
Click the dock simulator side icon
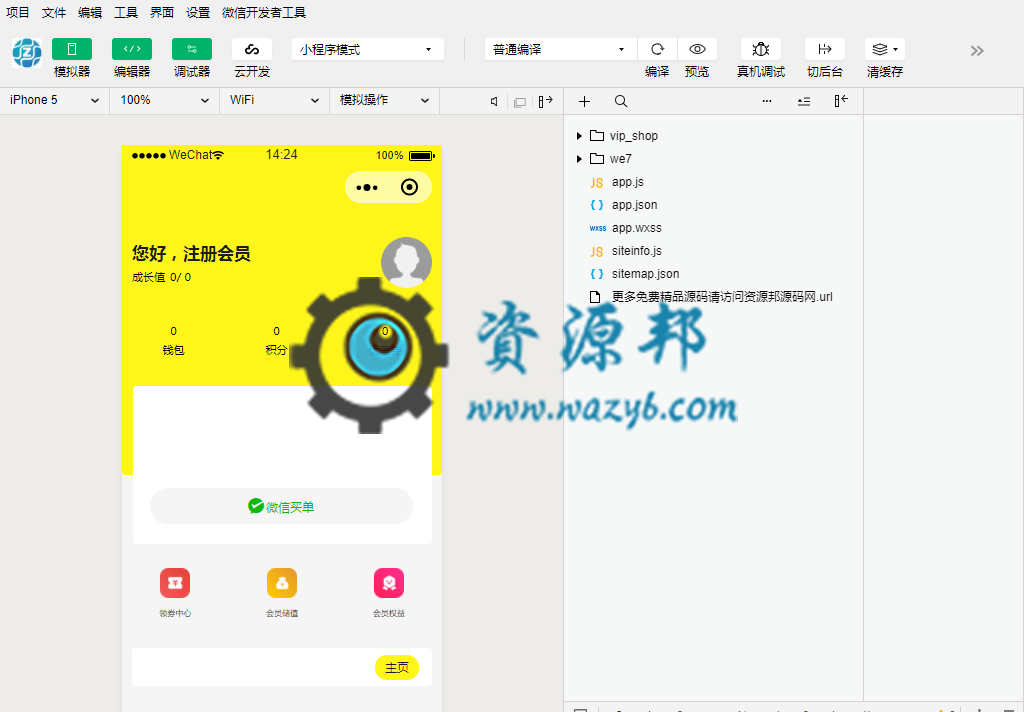coord(546,101)
